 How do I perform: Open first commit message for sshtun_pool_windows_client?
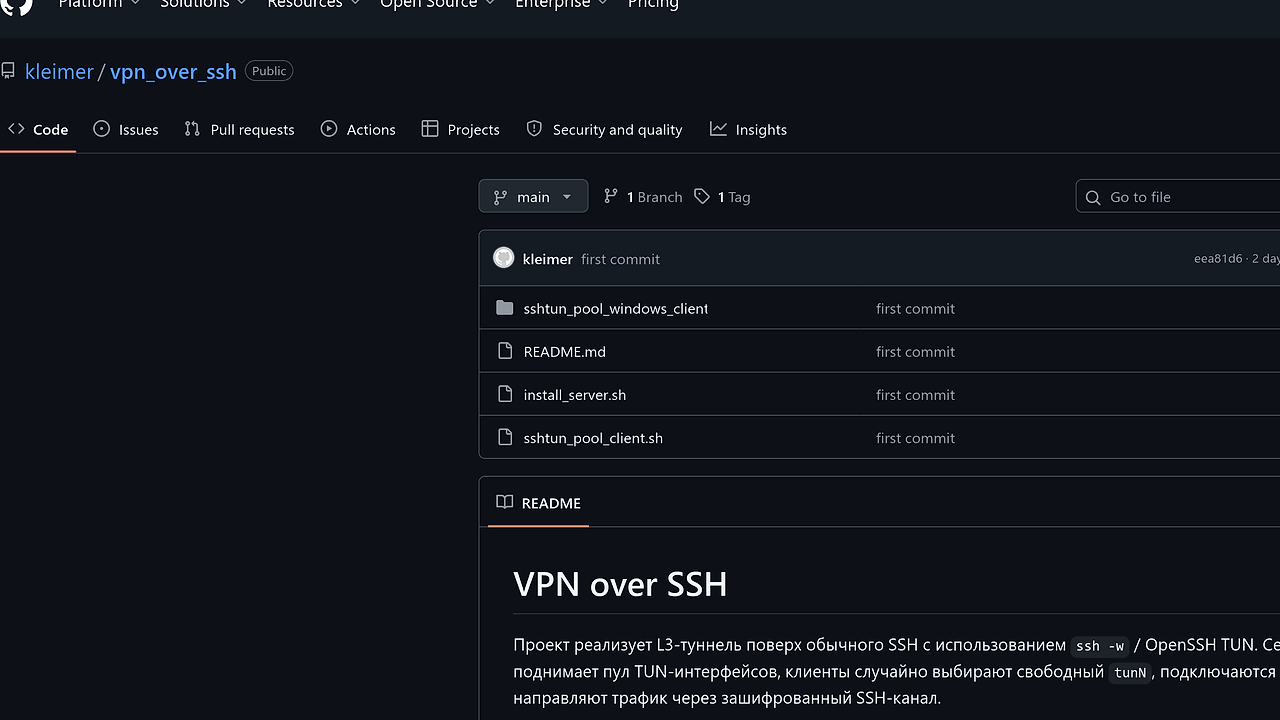click(x=915, y=309)
